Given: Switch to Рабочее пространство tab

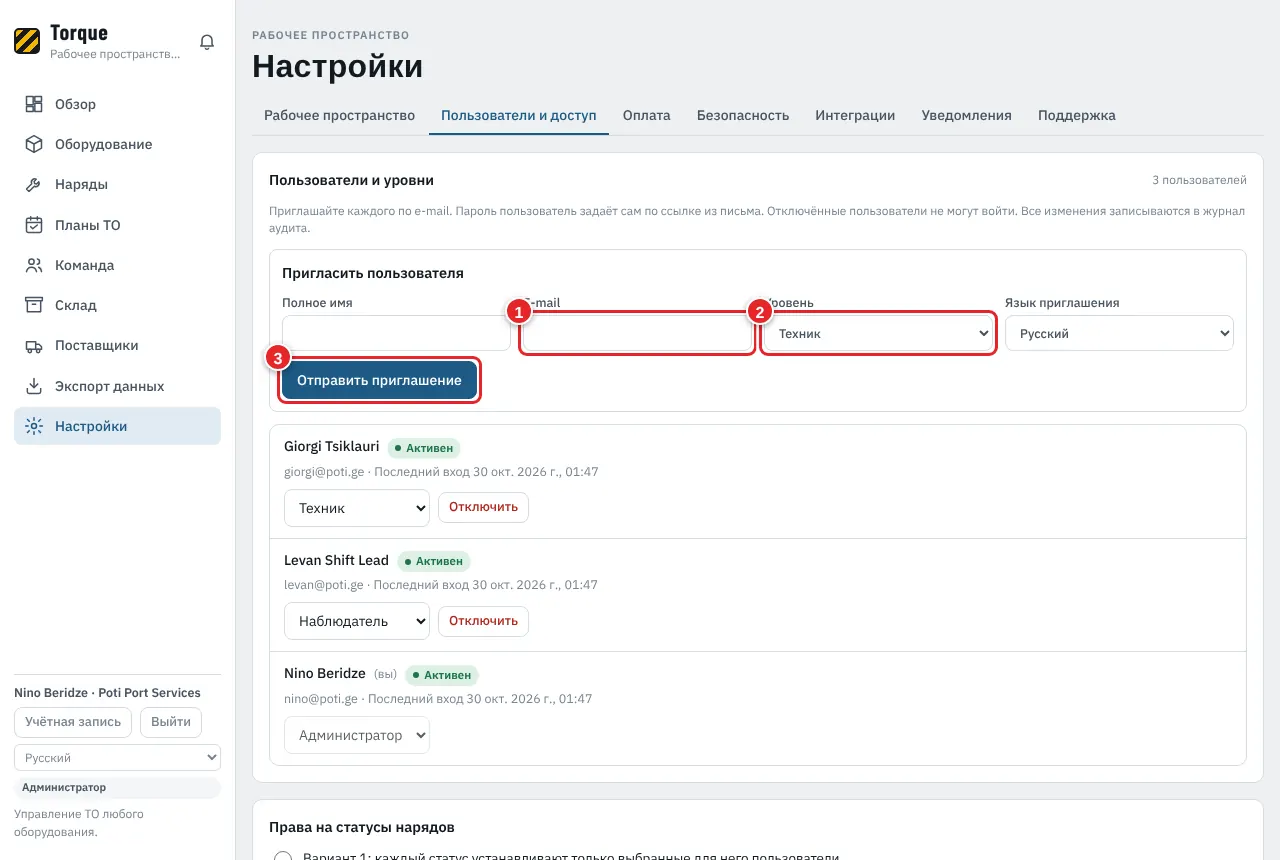Looking at the screenshot, I should (x=339, y=115).
